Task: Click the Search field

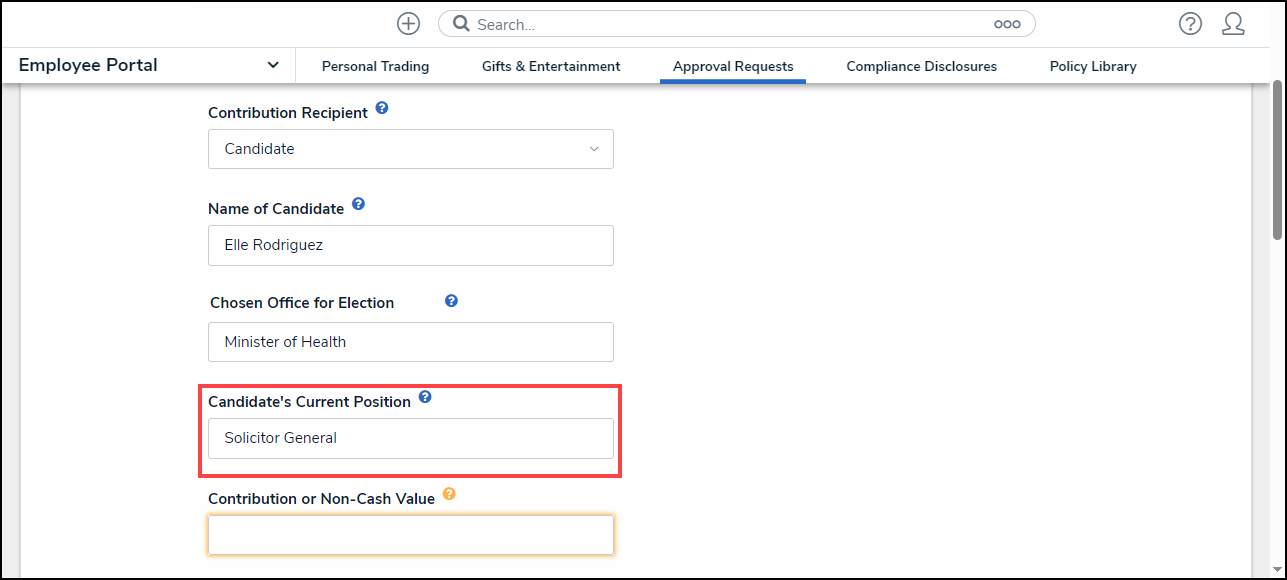Action: (x=730, y=24)
